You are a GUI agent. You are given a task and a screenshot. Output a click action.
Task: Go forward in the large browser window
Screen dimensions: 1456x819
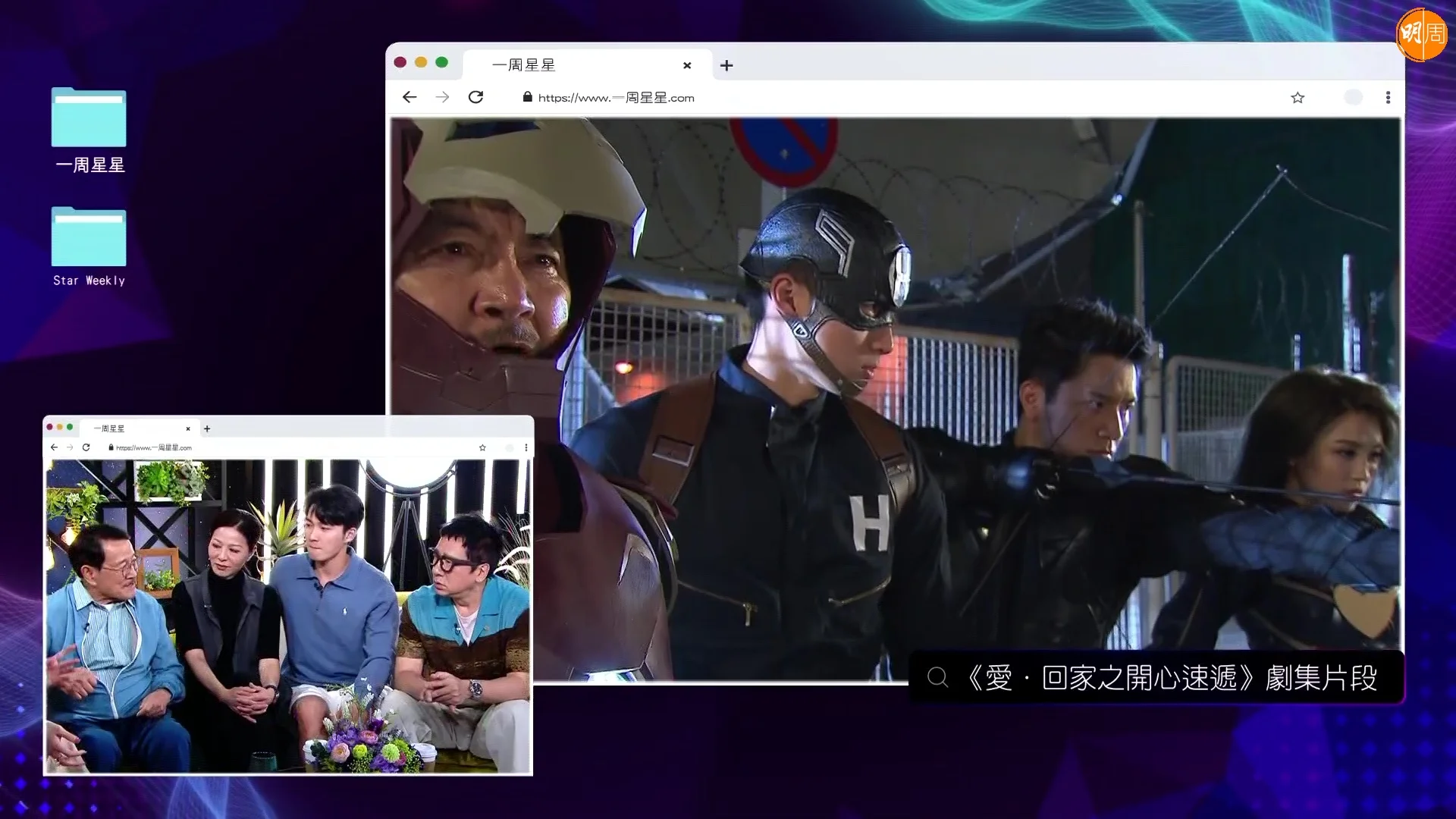pos(442,97)
